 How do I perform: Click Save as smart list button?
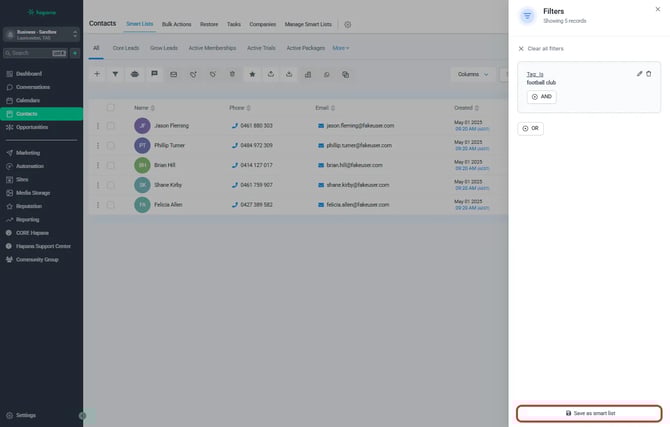[x=589, y=413]
